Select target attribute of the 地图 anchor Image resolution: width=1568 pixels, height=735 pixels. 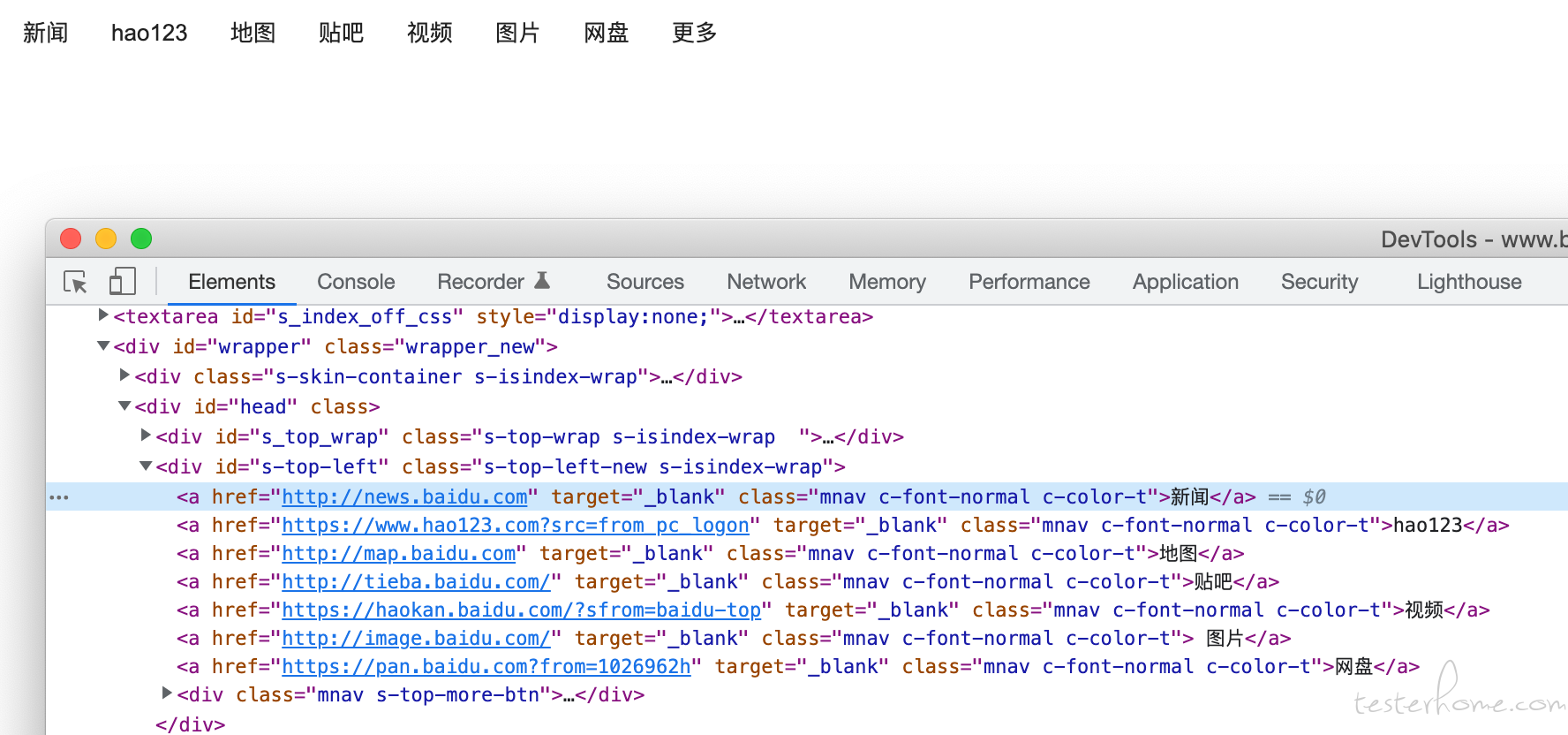627,554
